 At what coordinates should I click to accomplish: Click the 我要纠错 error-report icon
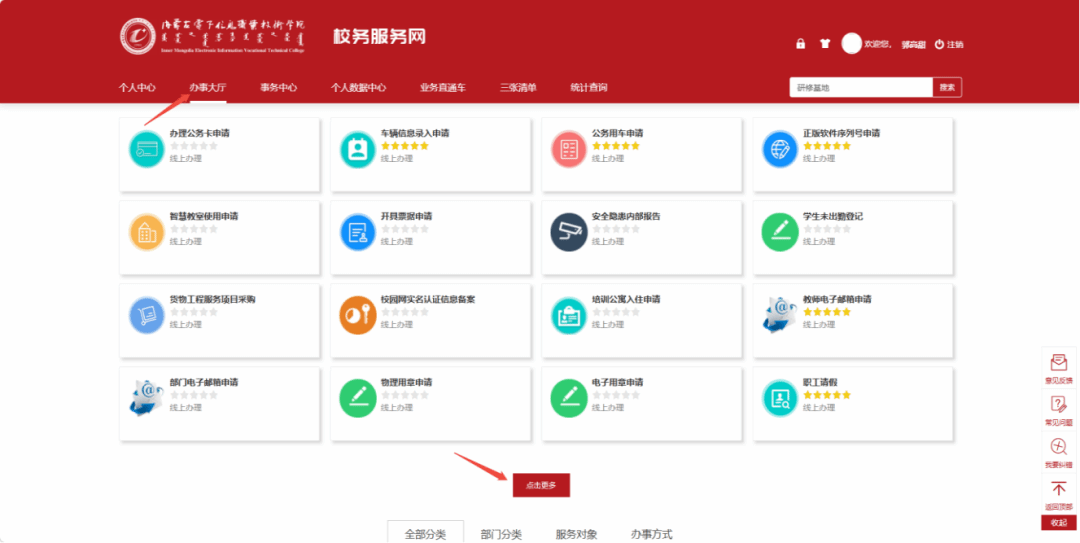(1058, 447)
